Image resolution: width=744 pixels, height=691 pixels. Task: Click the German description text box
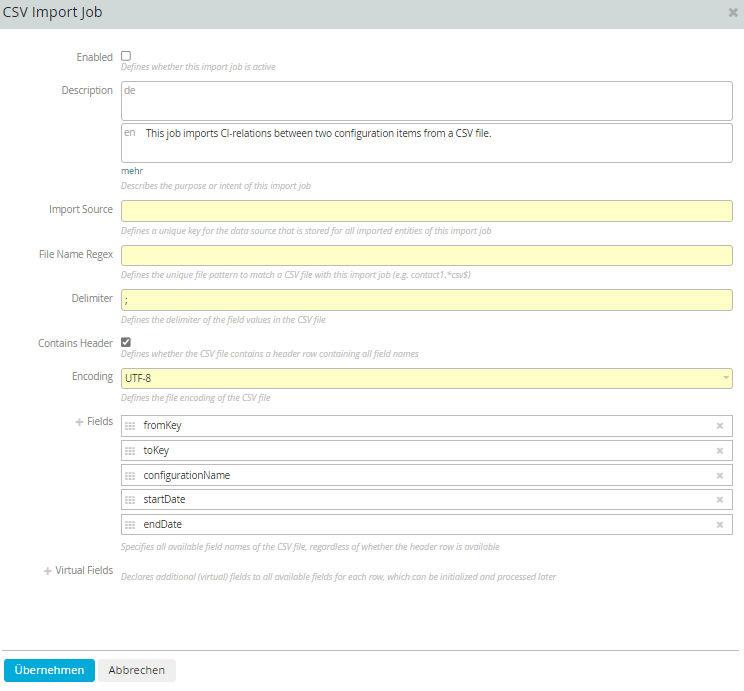click(427, 101)
